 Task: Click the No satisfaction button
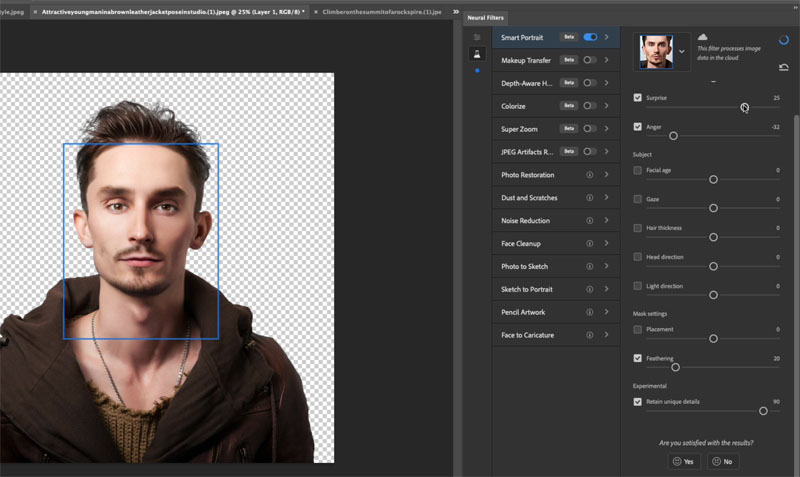pos(722,461)
